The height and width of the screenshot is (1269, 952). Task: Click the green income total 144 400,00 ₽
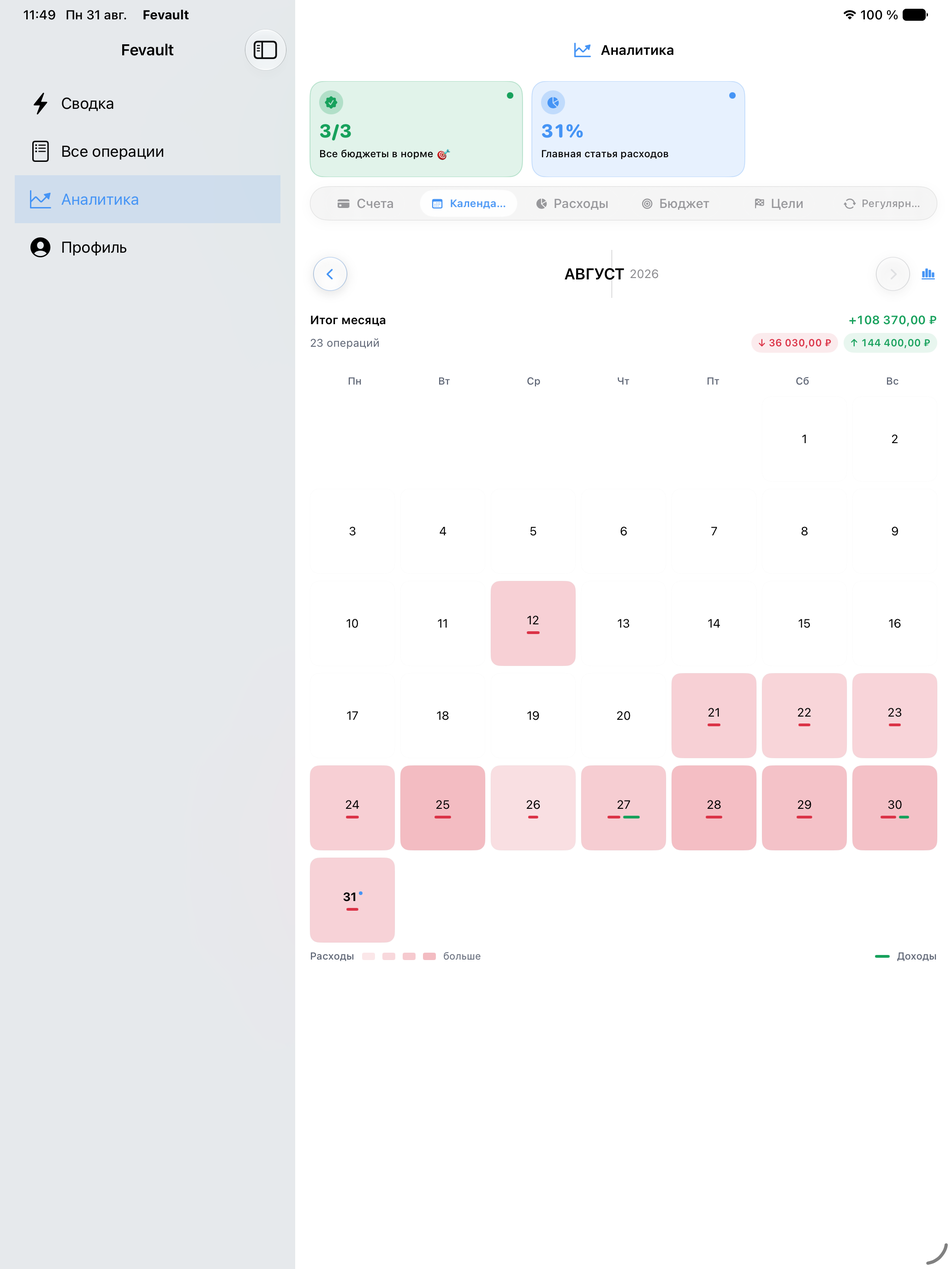pyautogui.click(x=890, y=343)
